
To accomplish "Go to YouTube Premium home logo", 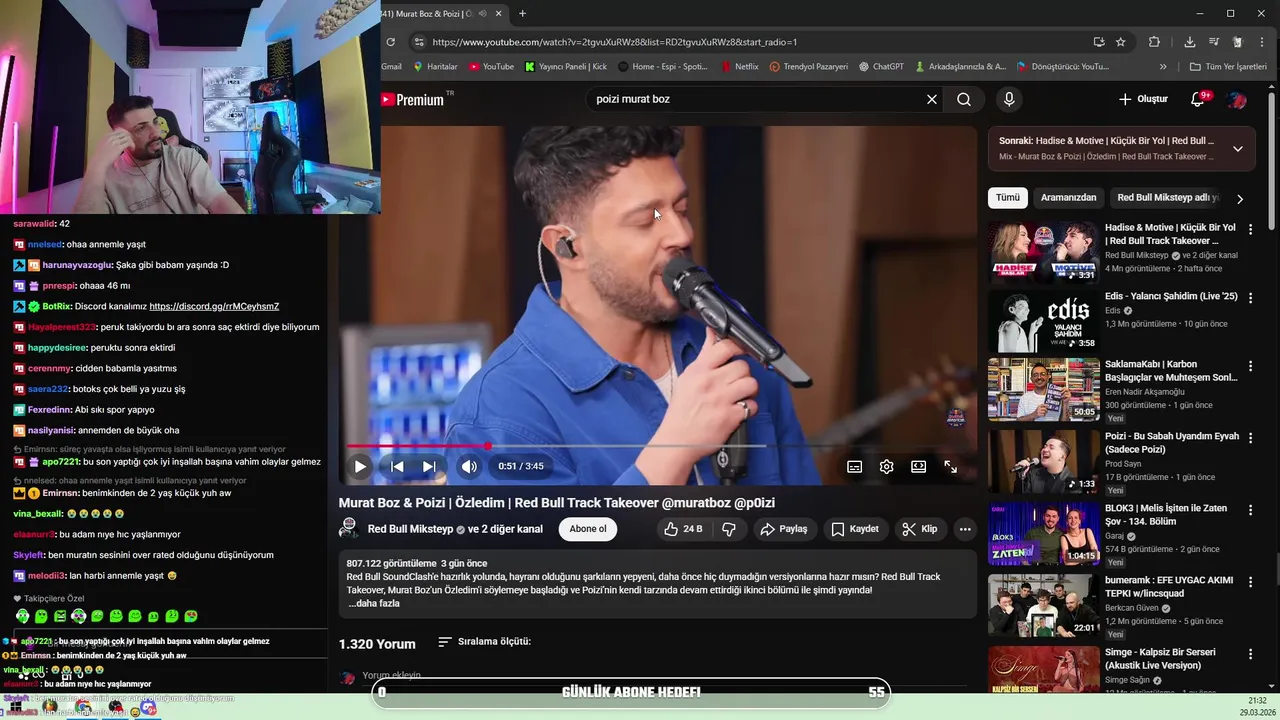I will [412, 99].
